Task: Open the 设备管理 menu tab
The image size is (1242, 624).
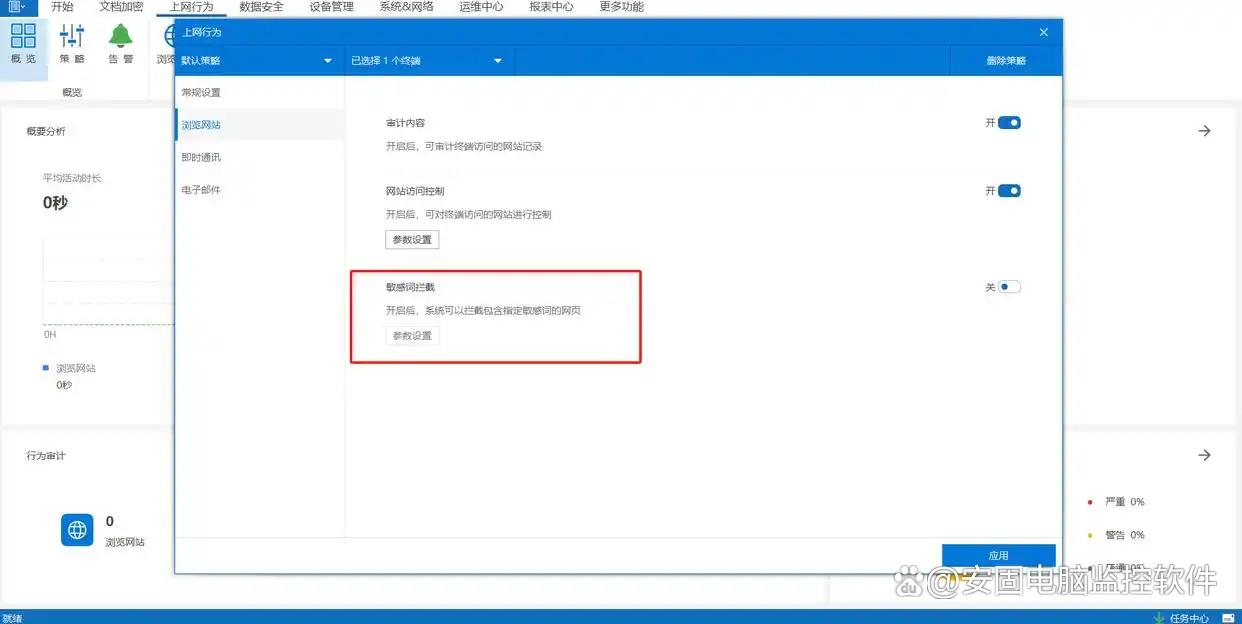Action: point(332,6)
